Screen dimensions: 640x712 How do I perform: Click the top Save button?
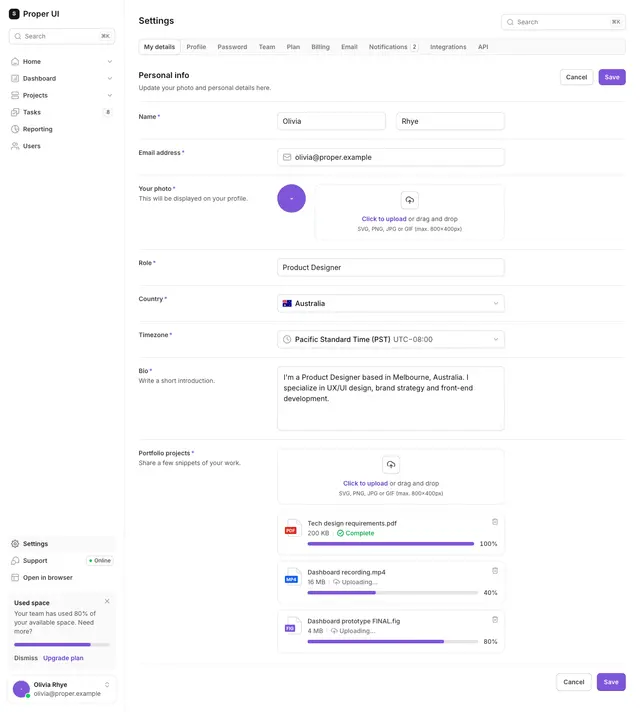click(612, 77)
